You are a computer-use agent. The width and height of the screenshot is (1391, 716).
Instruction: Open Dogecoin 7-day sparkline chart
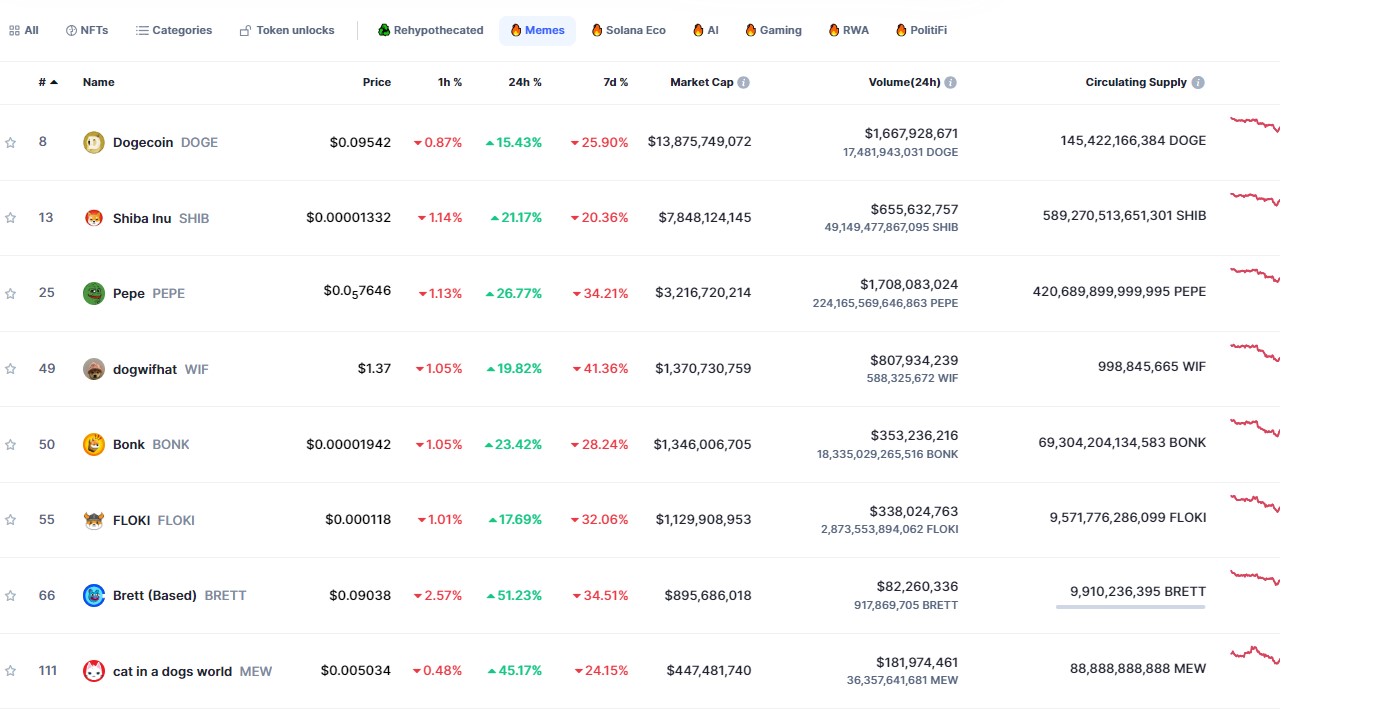click(1255, 124)
